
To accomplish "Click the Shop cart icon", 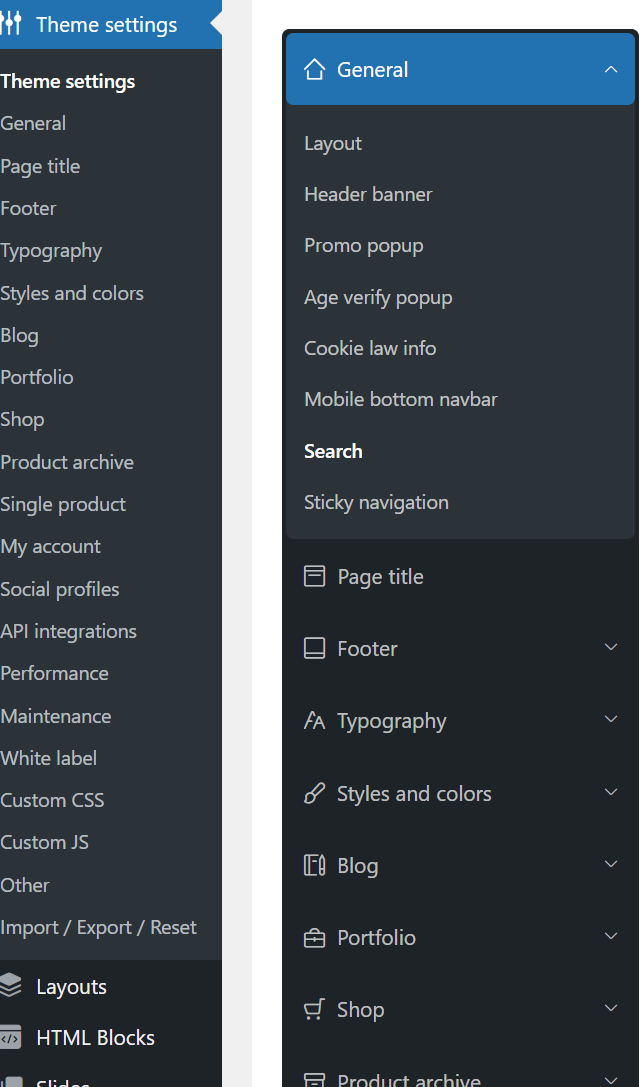I will pyautogui.click(x=314, y=1010).
